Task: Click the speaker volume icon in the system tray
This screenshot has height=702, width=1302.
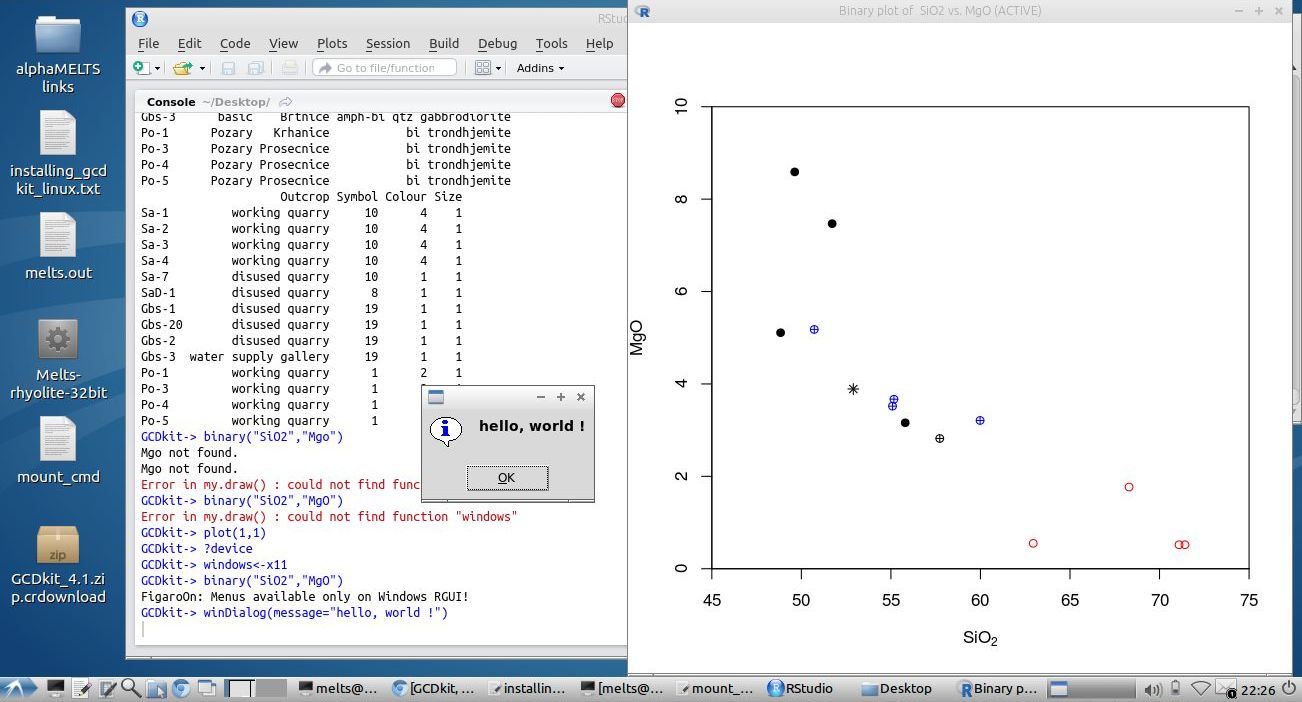Action: [1153, 688]
